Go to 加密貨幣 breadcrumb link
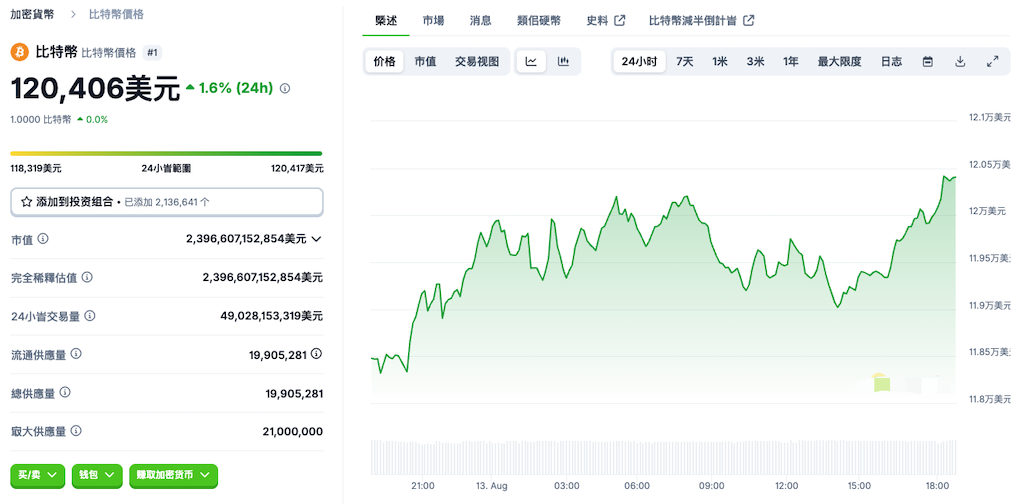The image size is (1024, 504). coord(33,14)
